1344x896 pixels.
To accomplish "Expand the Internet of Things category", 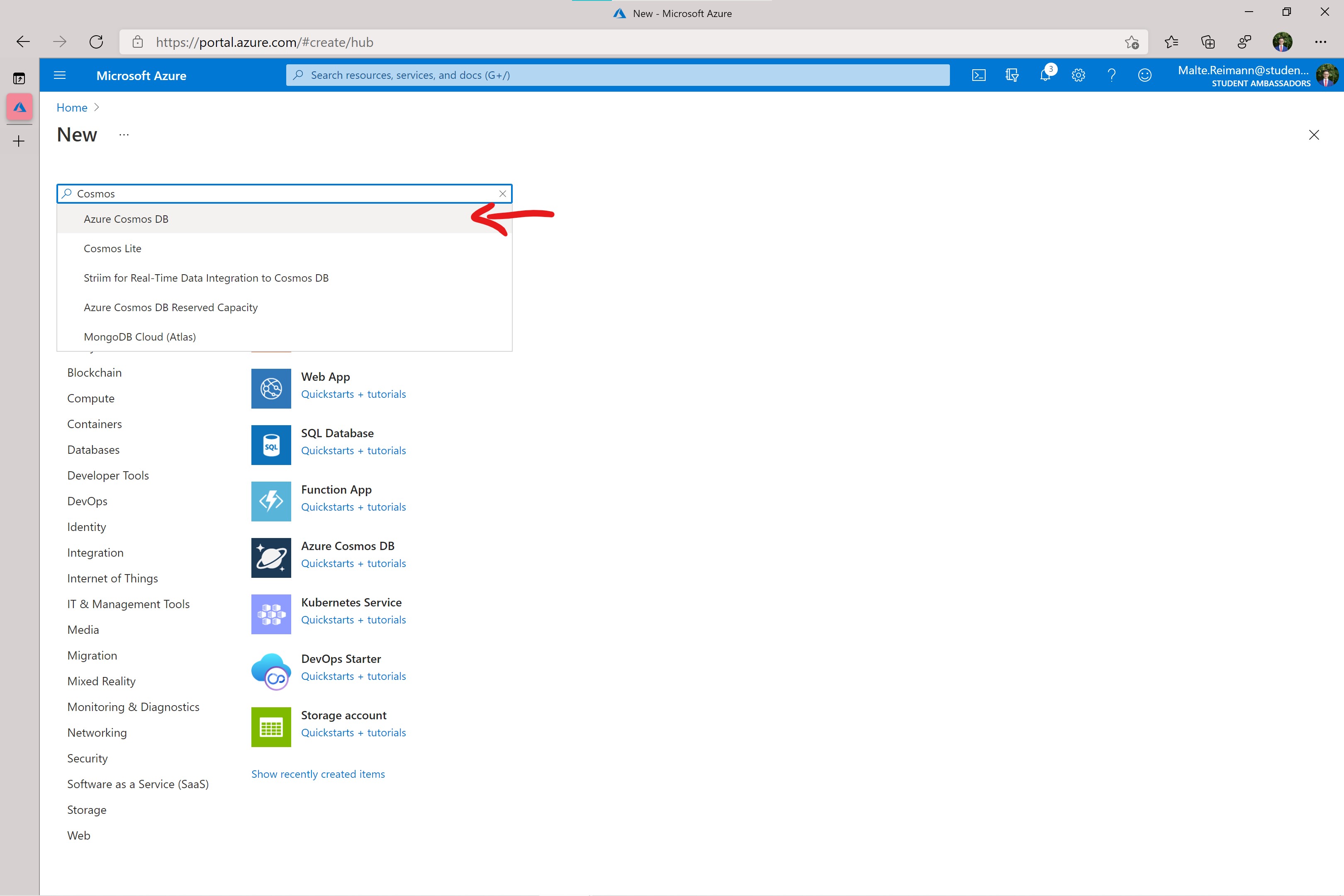I will point(113,578).
